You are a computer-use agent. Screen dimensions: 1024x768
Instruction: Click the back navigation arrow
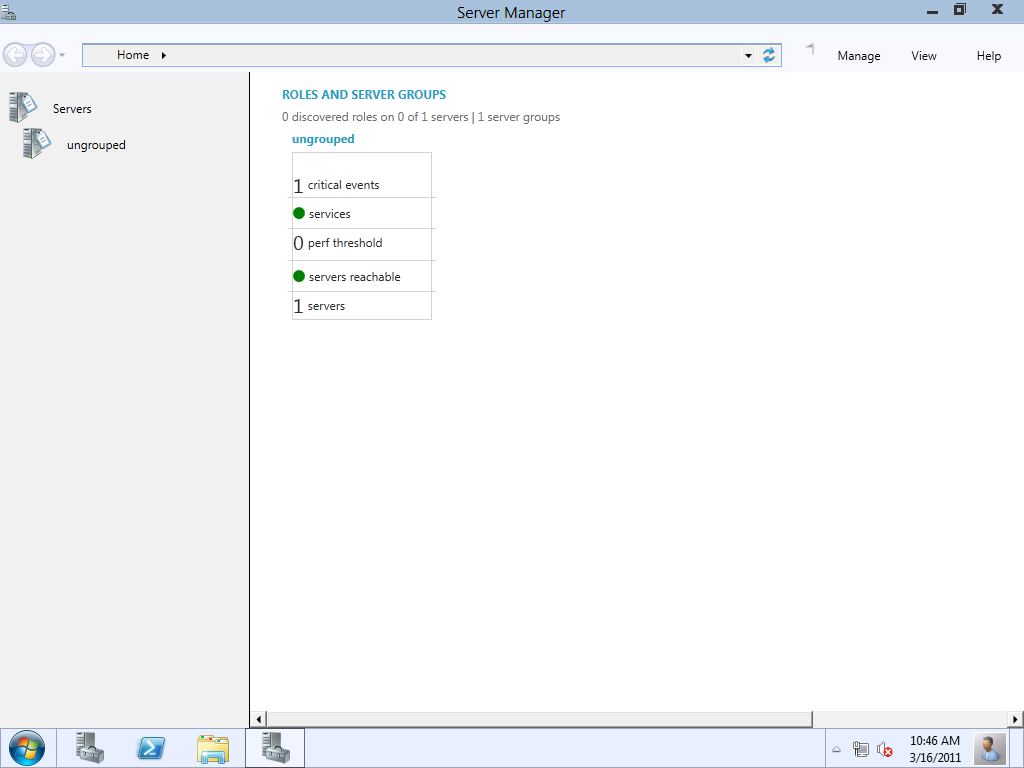15,55
